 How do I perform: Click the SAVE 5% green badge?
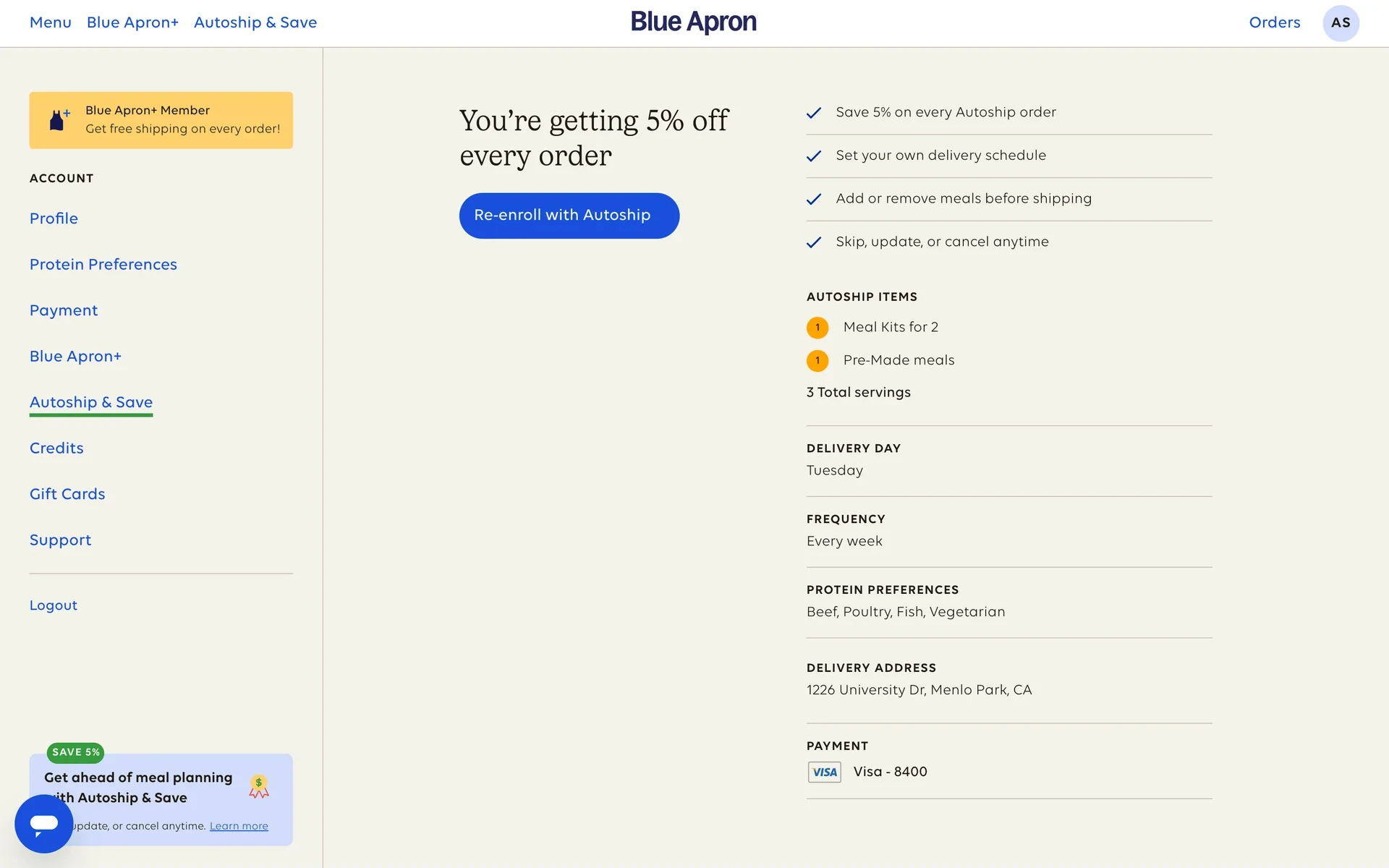76,752
